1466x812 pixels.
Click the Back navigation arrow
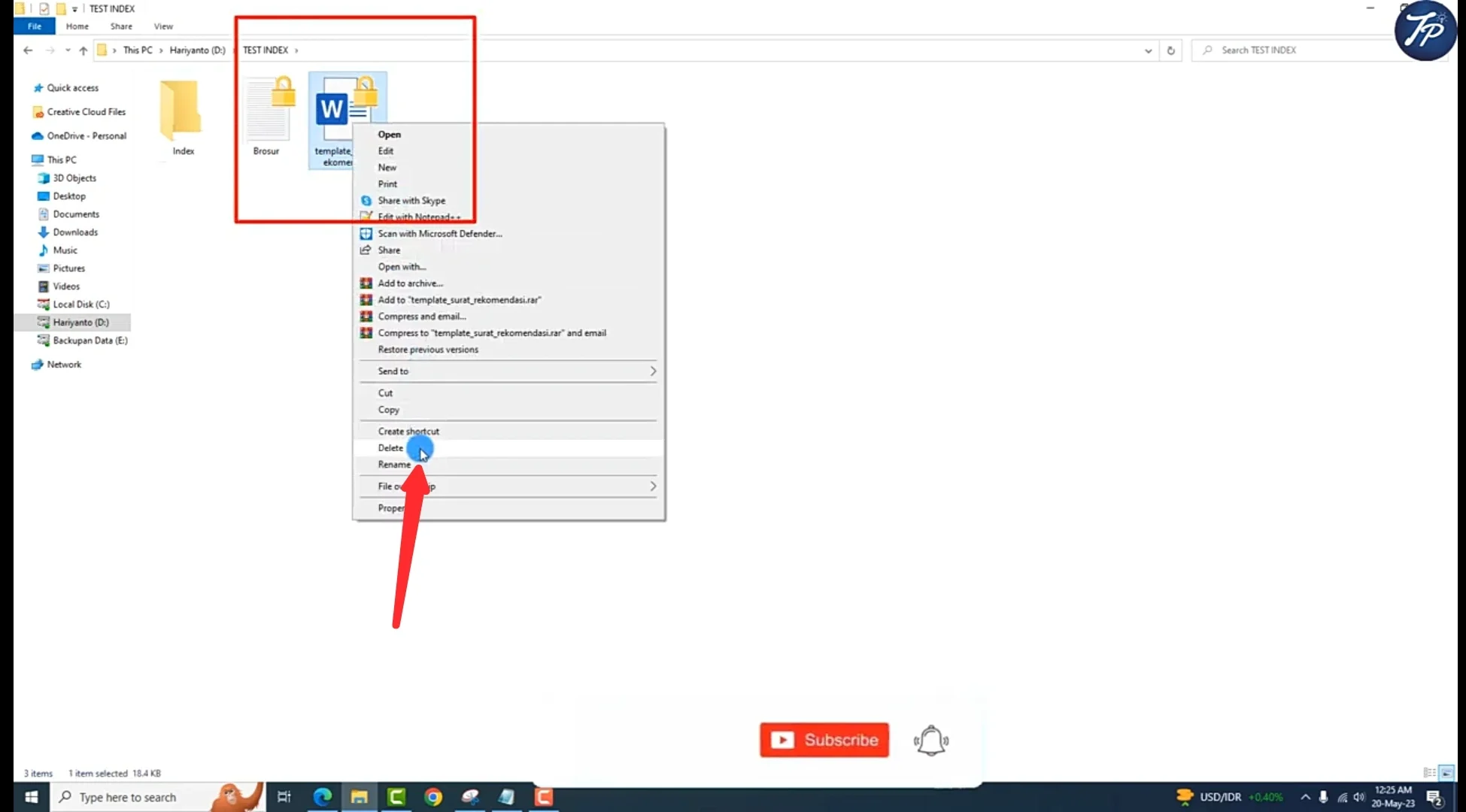click(28, 50)
